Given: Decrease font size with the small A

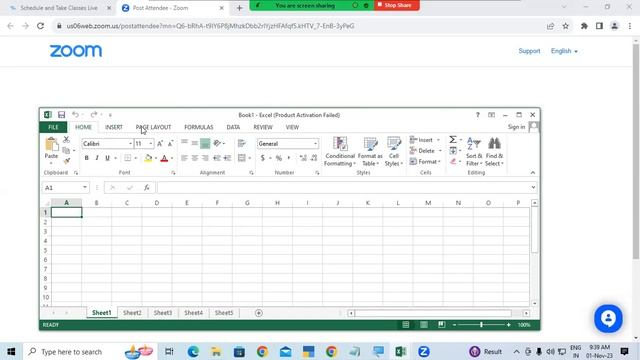Looking at the screenshot, I should [170, 144].
